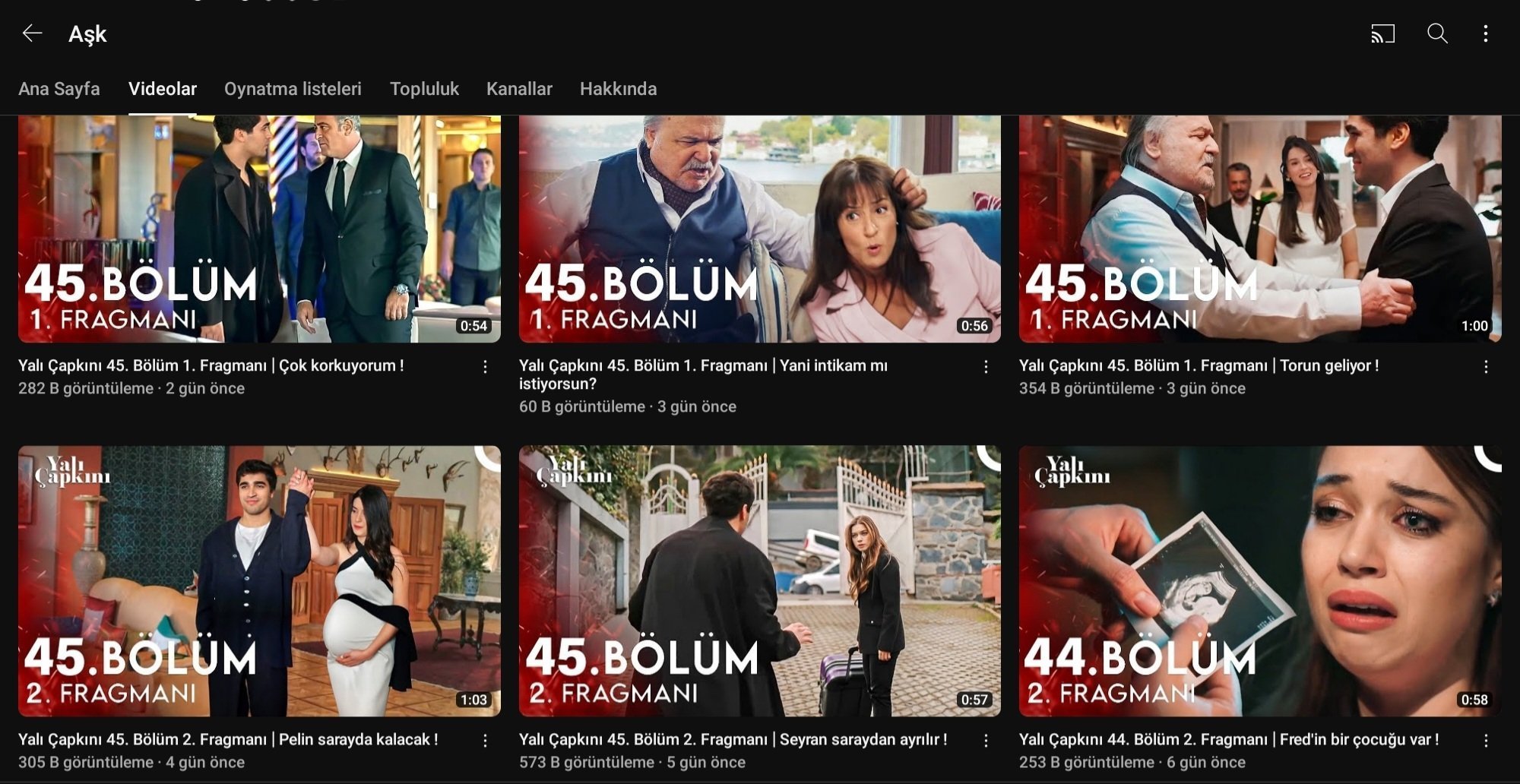Open options for 'Pelin sarayda kalacak' video
1520x784 pixels.
tap(485, 741)
